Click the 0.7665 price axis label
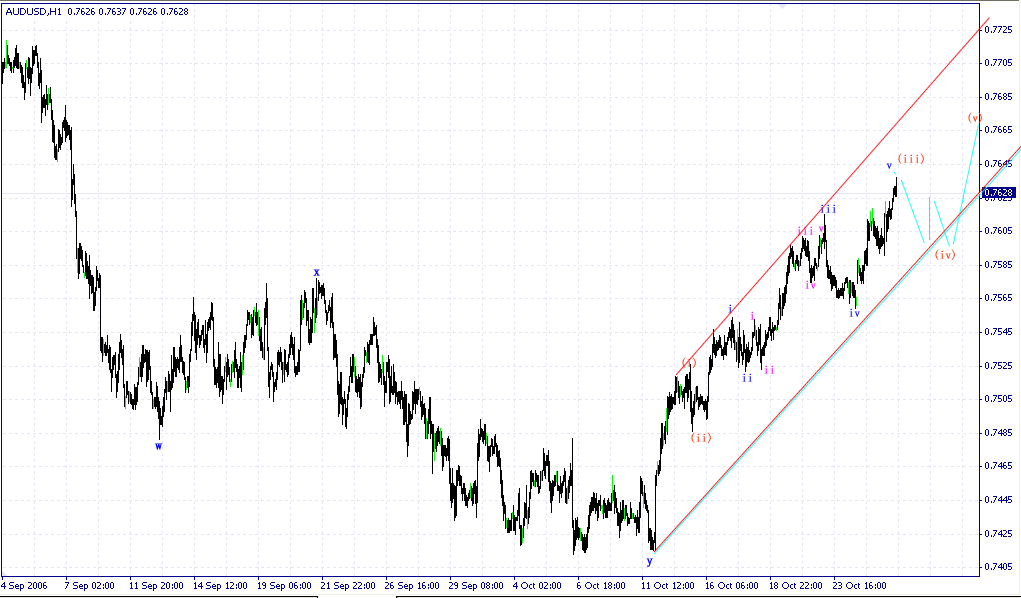 tap(998, 130)
